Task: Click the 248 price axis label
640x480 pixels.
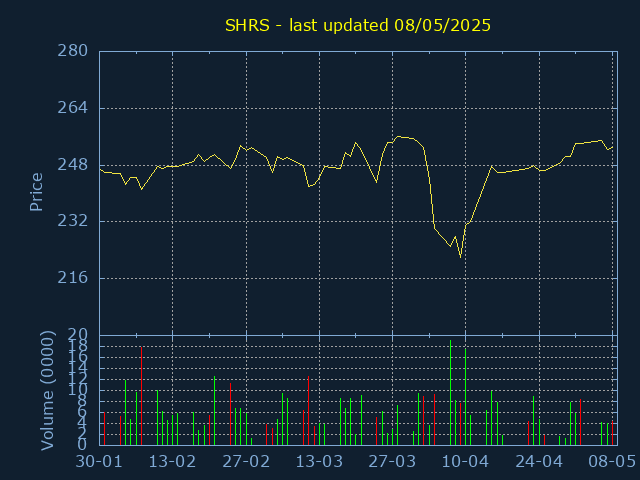Action: [x=72, y=165]
